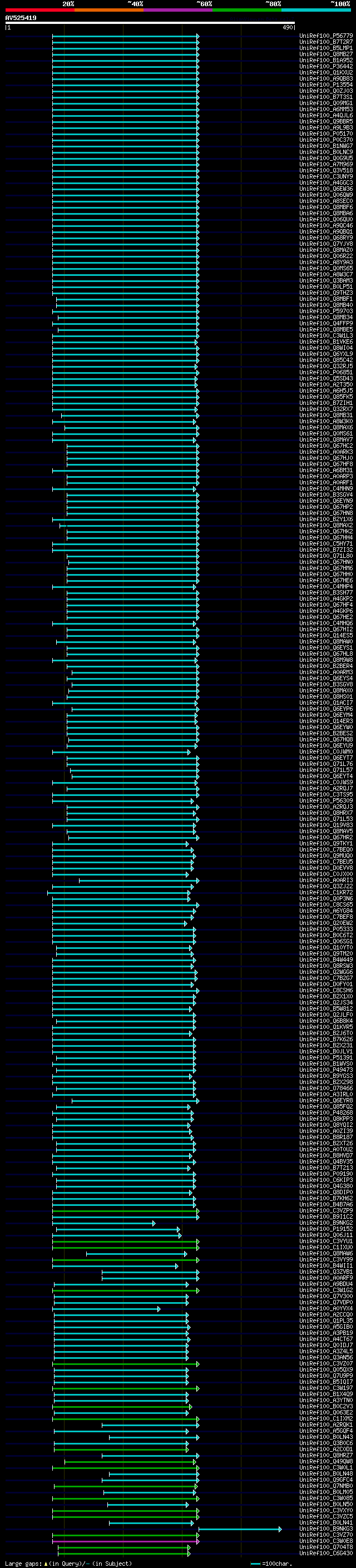Open hit UniRef100_C1KR72
This screenshot has width=356, height=1568.
coord(326,892)
